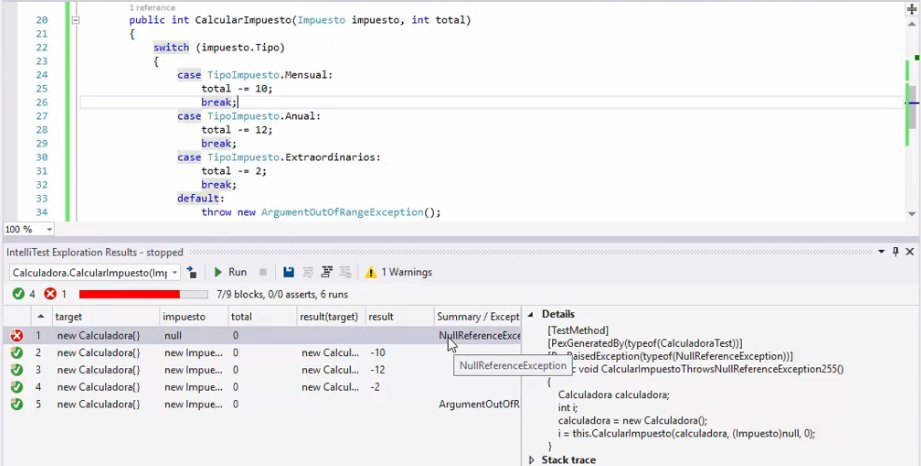Collapse the CalcularImpuesto method outlining box
Viewport: 921px width, 466px height.
click(75, 20)
